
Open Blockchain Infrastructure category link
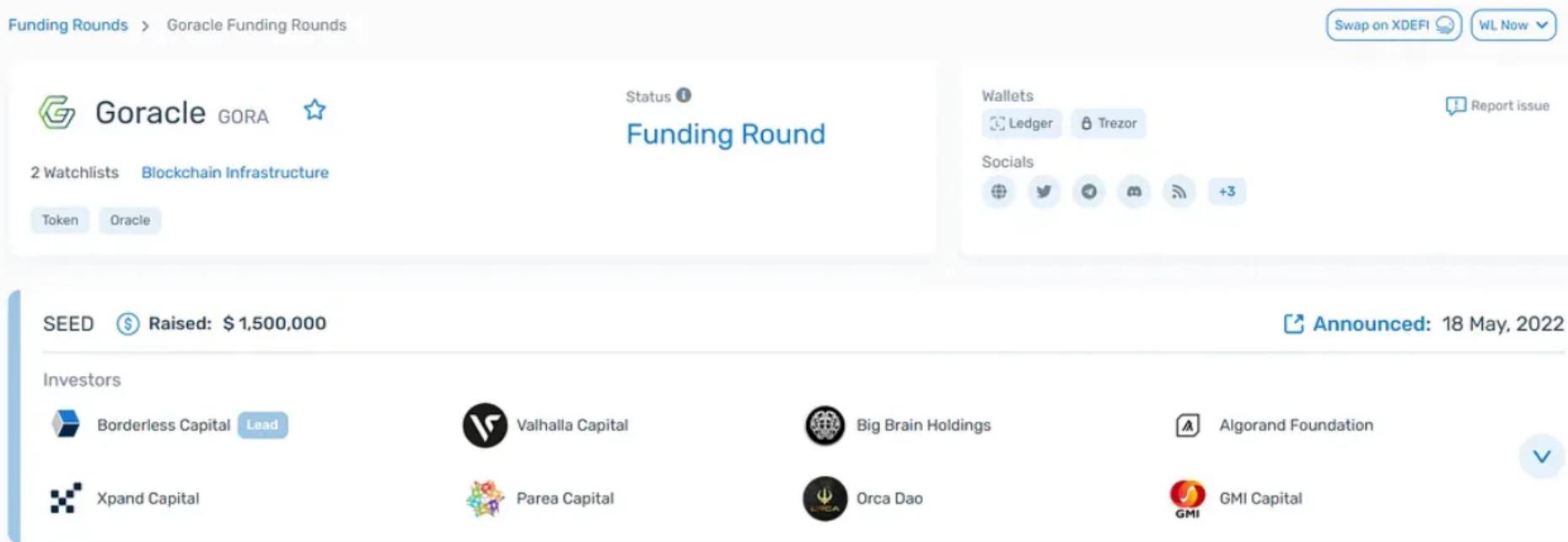coord(235,172)
